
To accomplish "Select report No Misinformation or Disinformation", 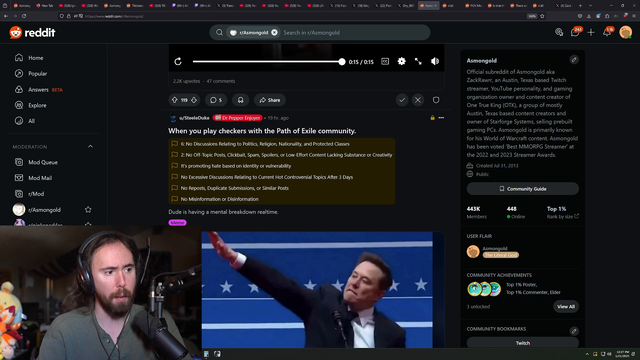I will tap(220, 199).
